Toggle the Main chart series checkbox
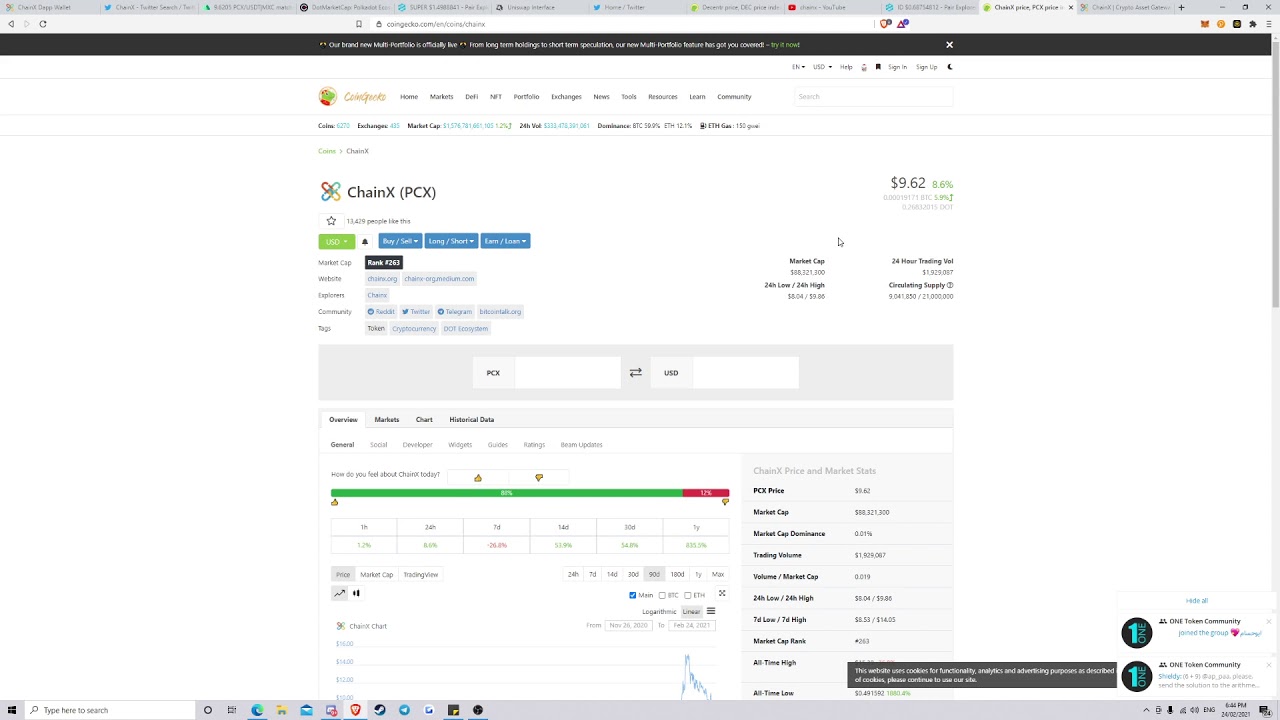The height and width of the screenshot is (720, 1280). pyautogui.click(x=633, y=595)
